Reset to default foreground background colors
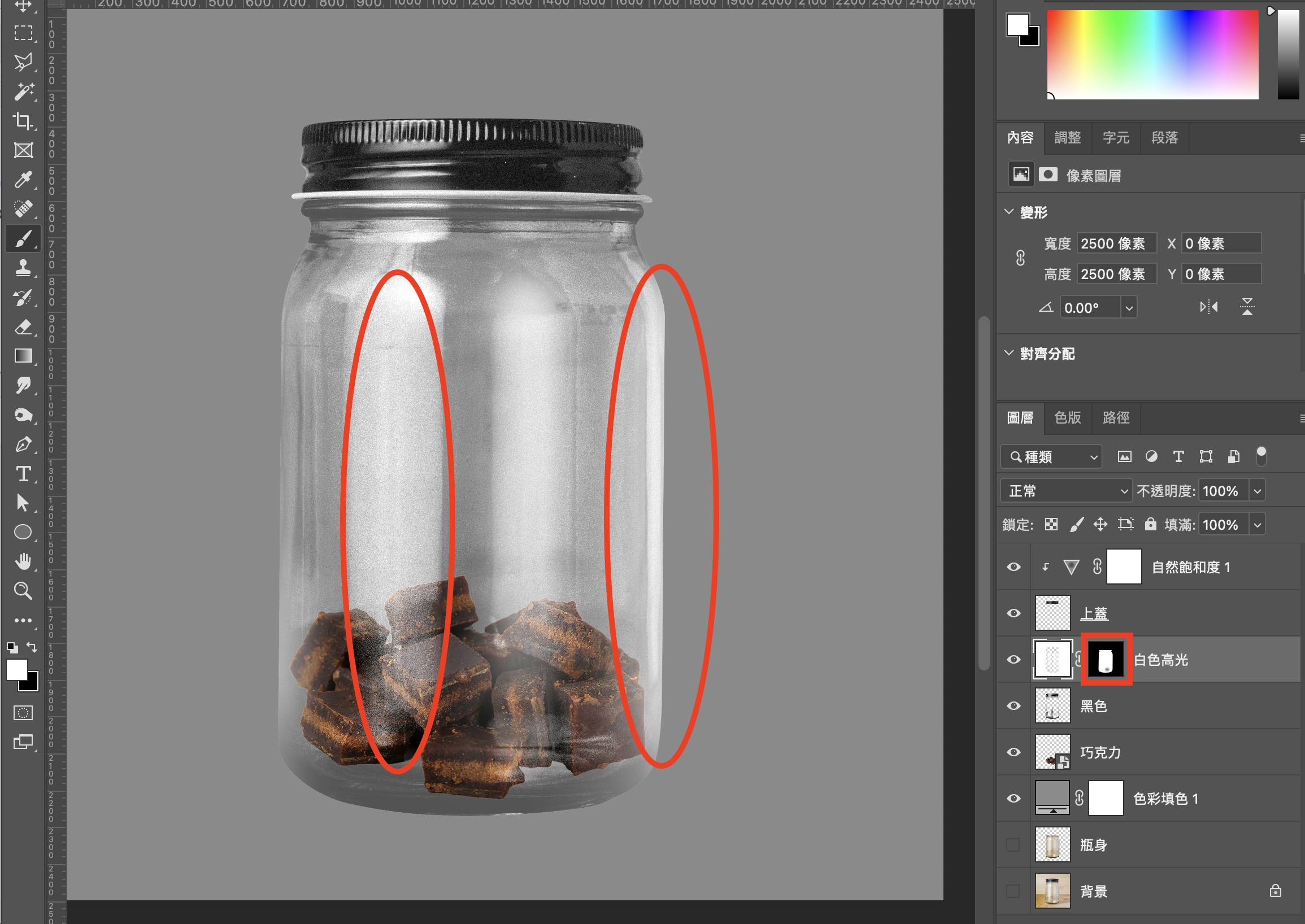 click(12, 647)
